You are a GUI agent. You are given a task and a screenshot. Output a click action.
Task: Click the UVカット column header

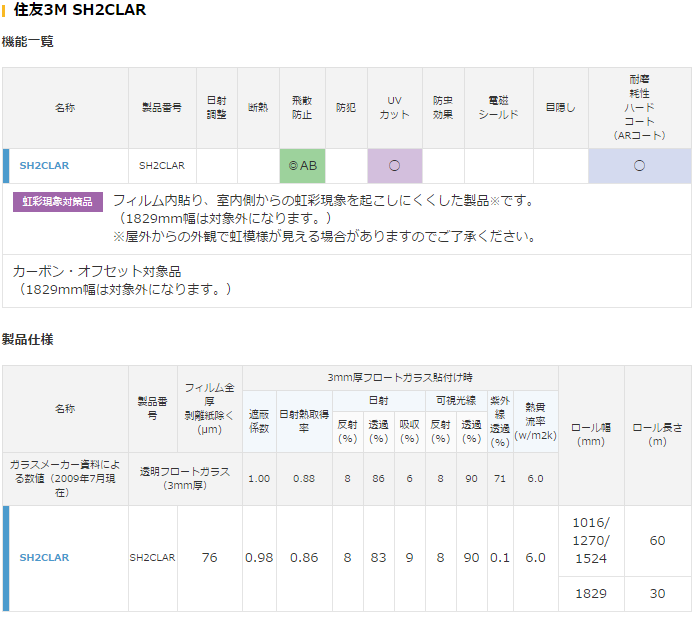(x=395, y=107)
